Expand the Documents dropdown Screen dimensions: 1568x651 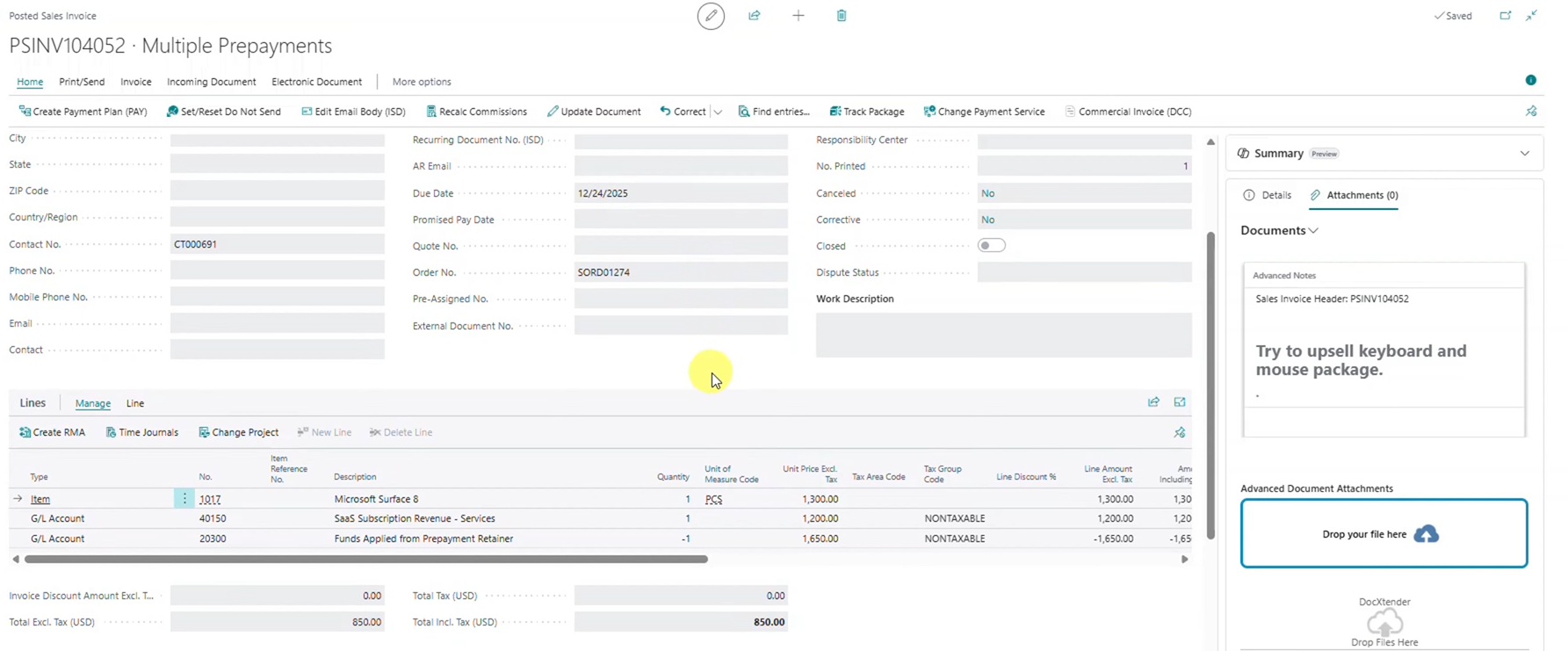(x=1280, y=230)
